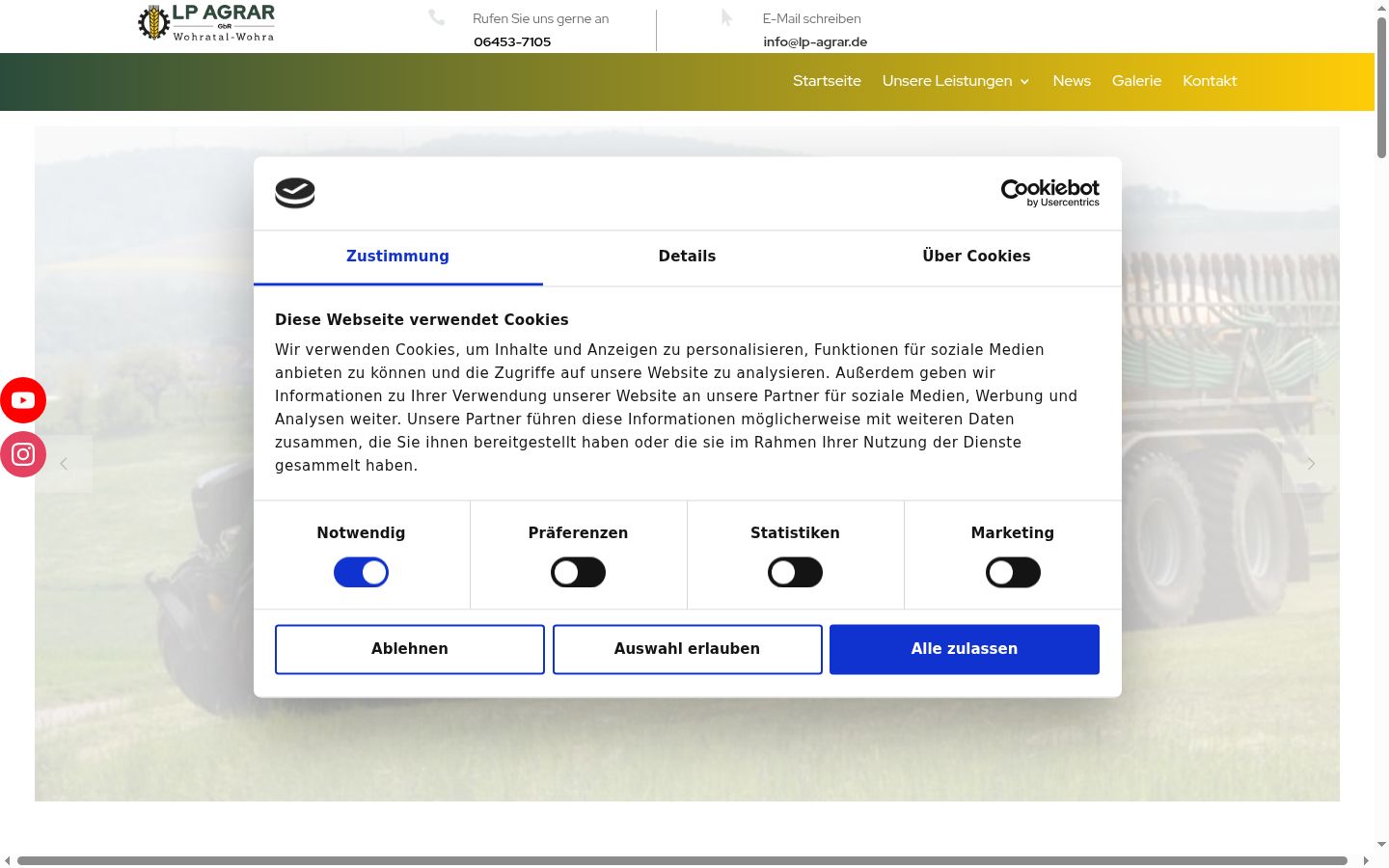Click the e-mail cursor icon
1389x868 pixels.
click(726, 17)
